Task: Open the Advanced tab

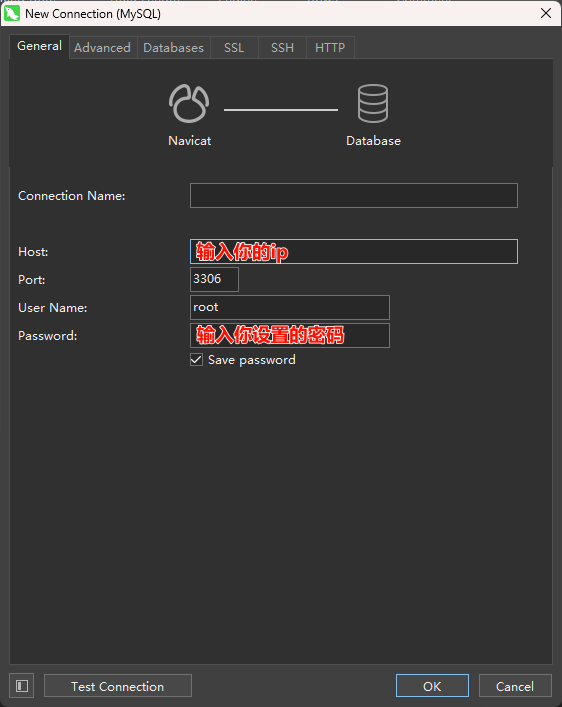Action: 102,48
